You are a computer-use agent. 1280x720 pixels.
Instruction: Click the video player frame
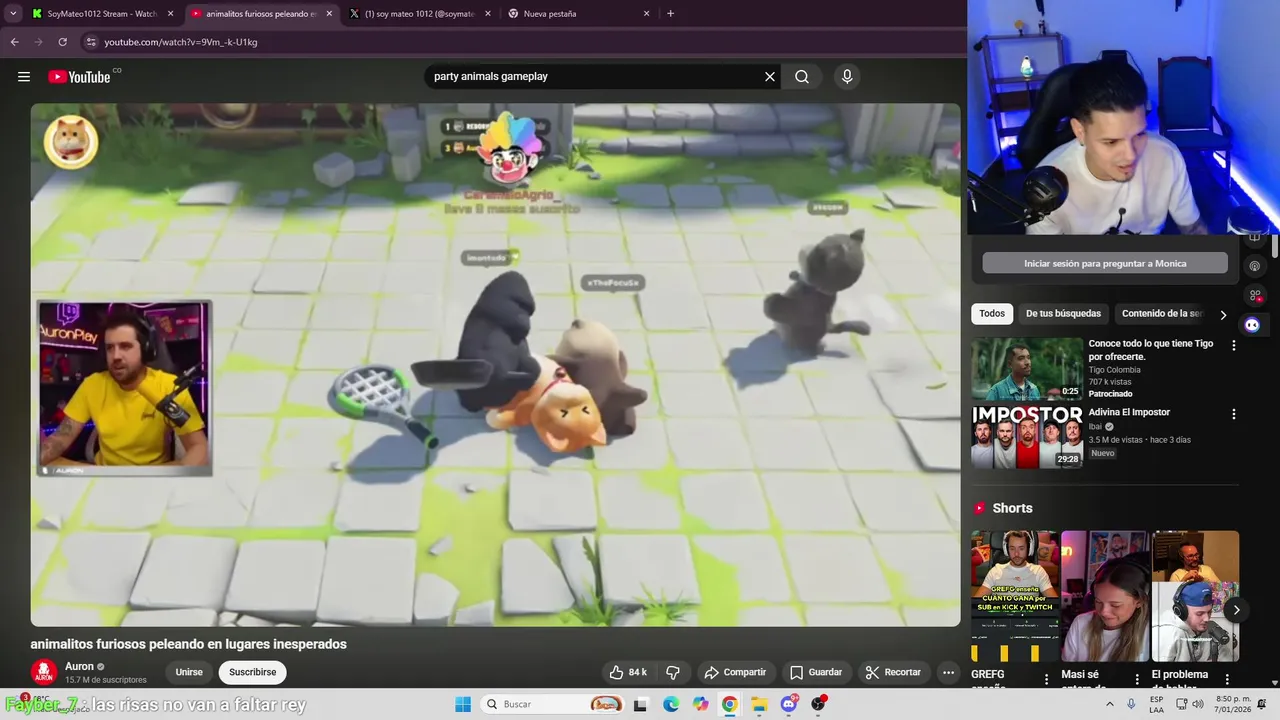pyautogui.click(x=495, y=365)
